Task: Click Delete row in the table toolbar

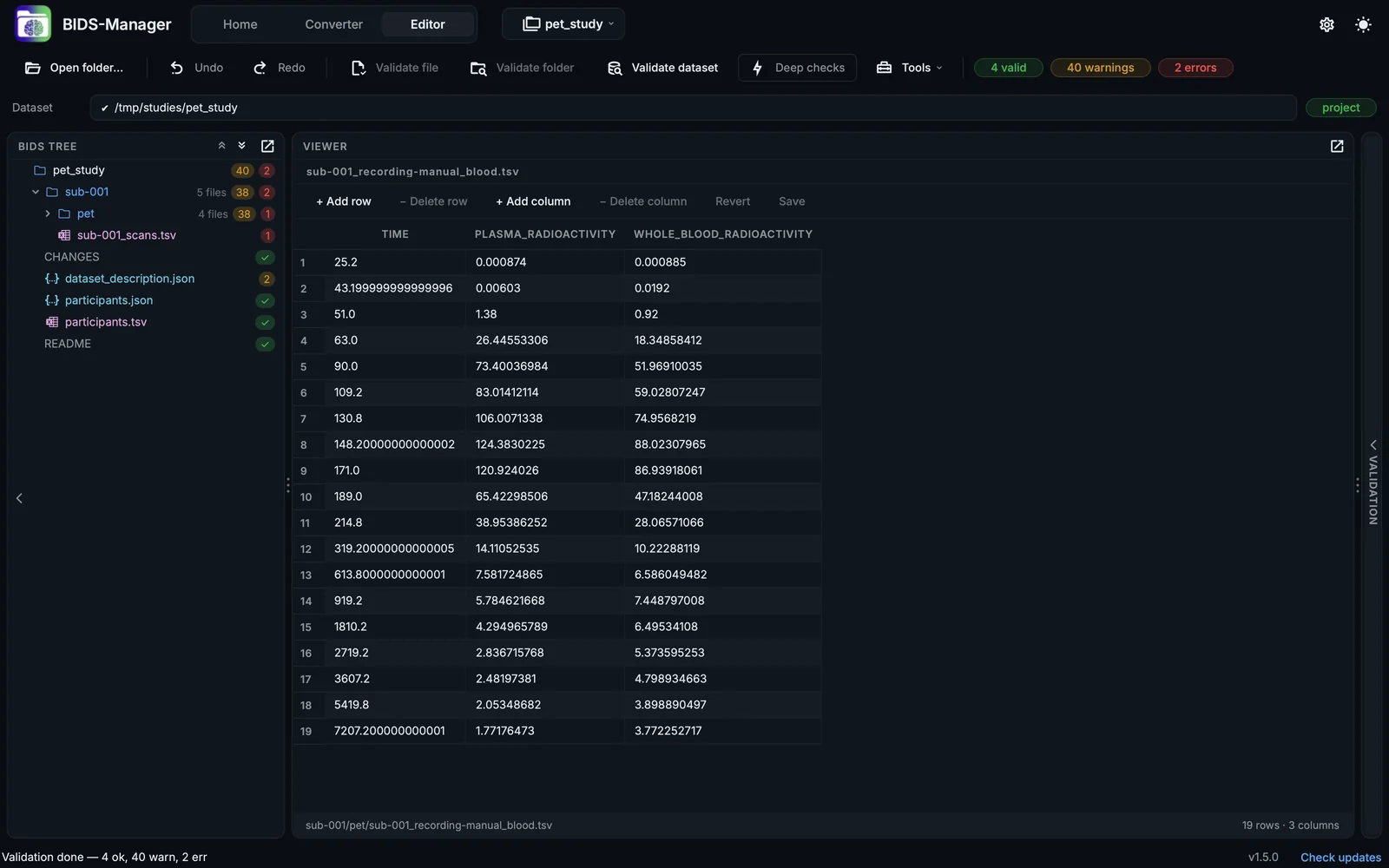Action: click(x=433, y=201)
